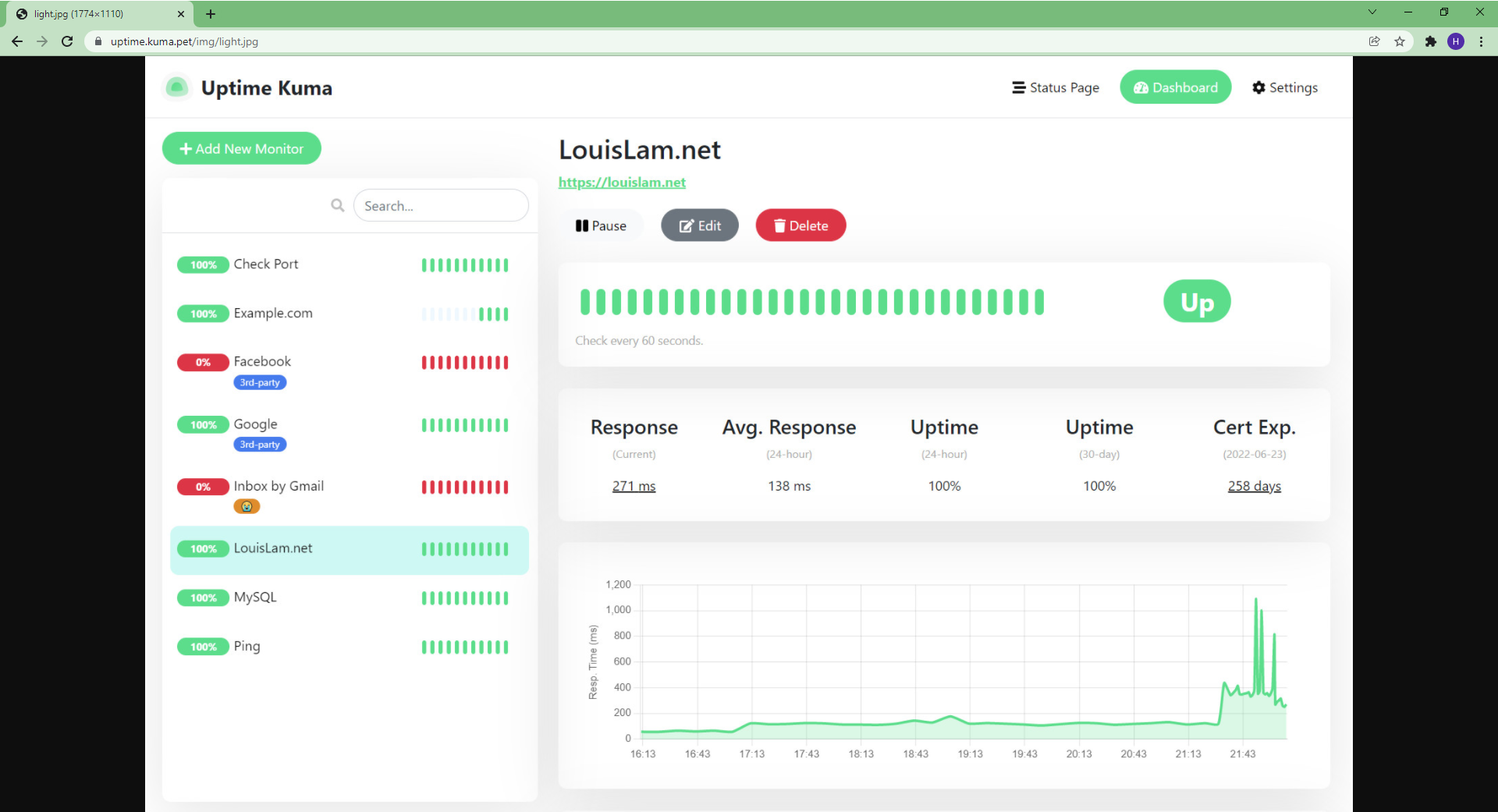Close the light.jpg browser tab
The width and height of the screenshot is (1498, 812).
coord(181,14)
